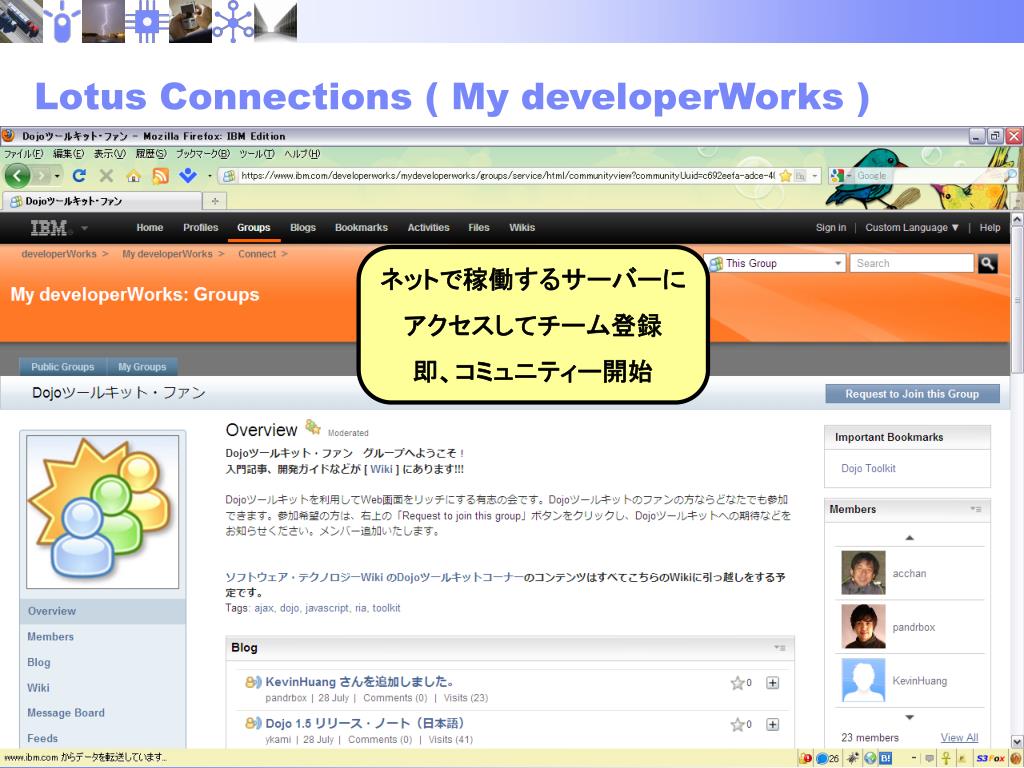Open the Blog section options menu
Screen dimensions: 1024x768
[780, 648]
